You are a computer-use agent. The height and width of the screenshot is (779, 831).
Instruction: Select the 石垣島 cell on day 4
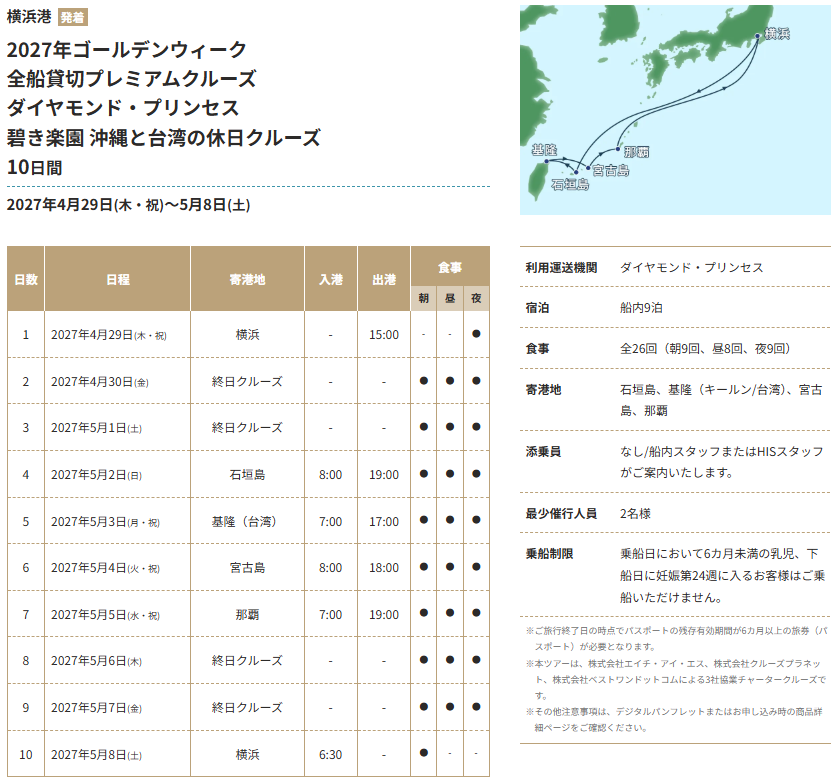tap(247, 474)
